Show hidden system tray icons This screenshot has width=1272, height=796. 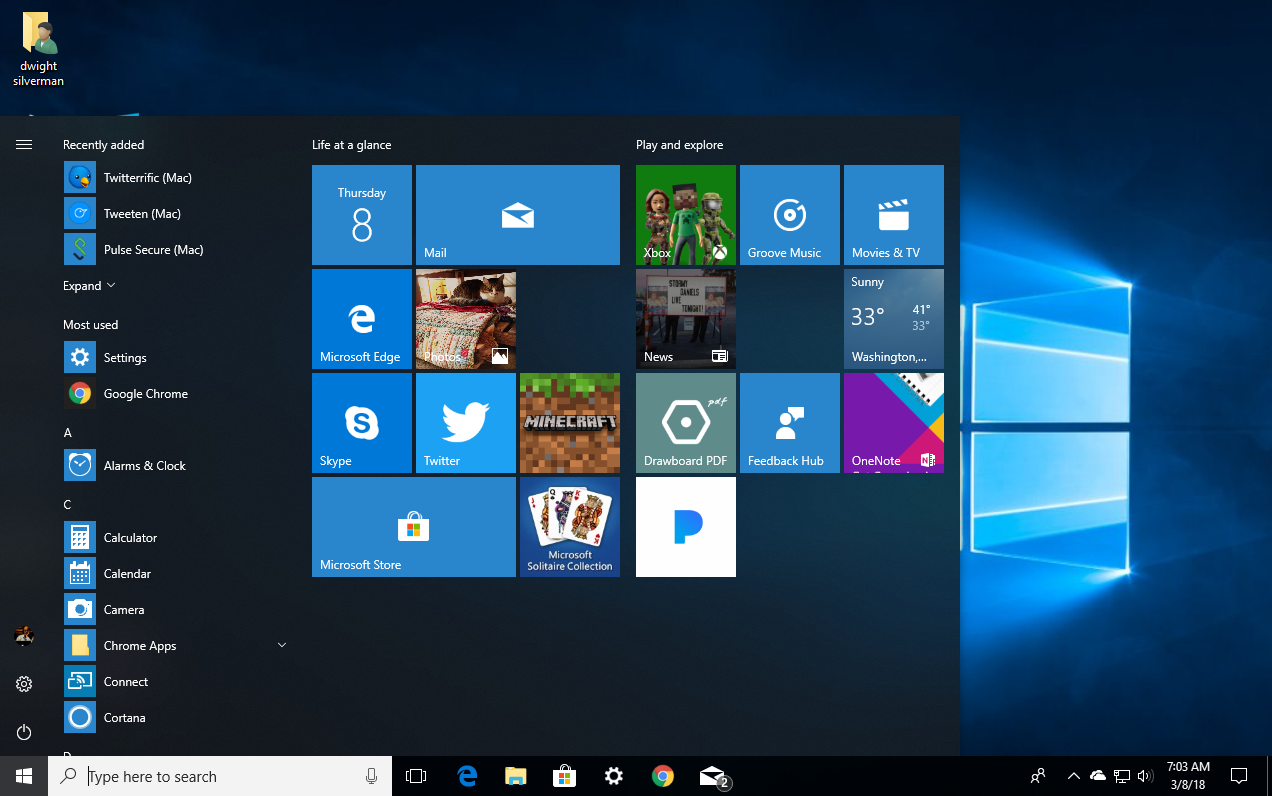1073,776
